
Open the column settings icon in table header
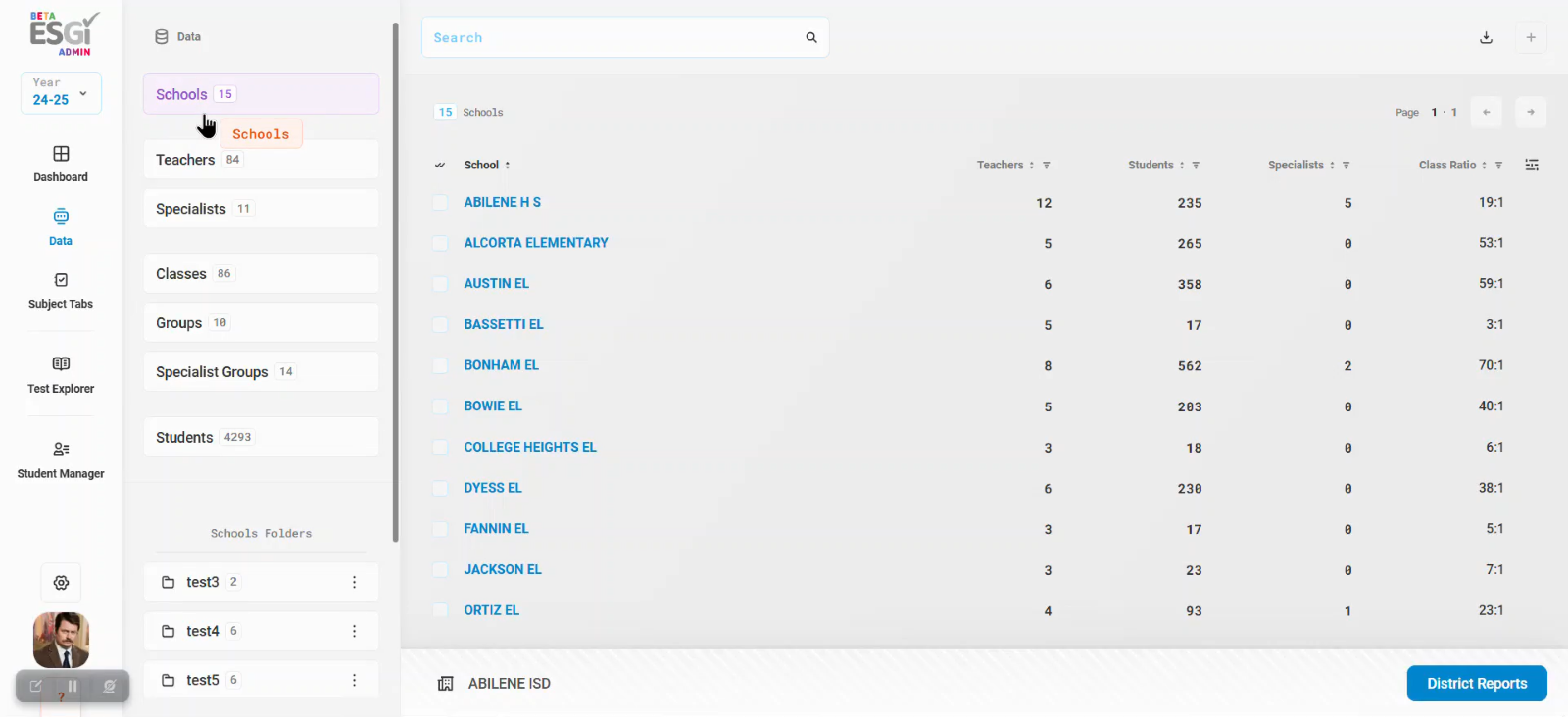[1531, 165]
